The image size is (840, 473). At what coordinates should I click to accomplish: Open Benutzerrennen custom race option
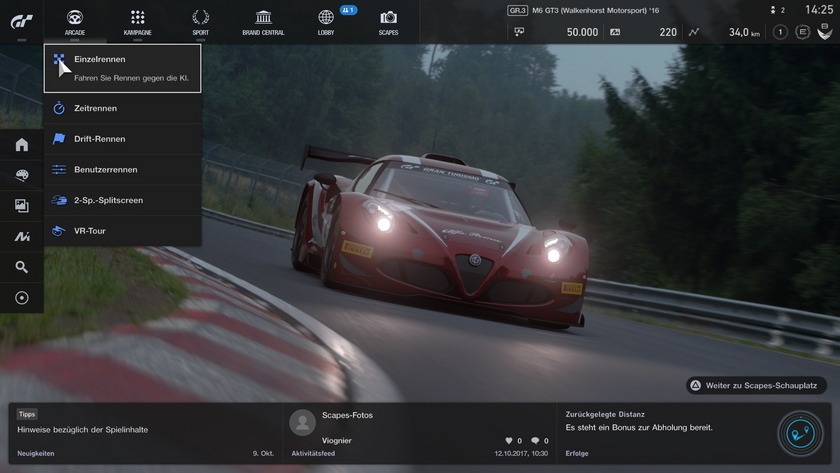[x=123, y=170]
